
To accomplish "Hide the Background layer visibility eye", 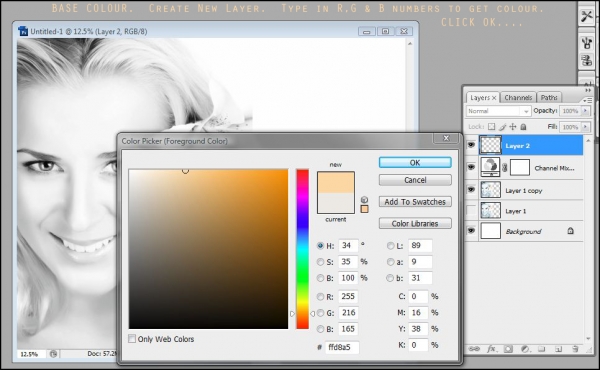I will pyautogui.click(x=471, y=231).
